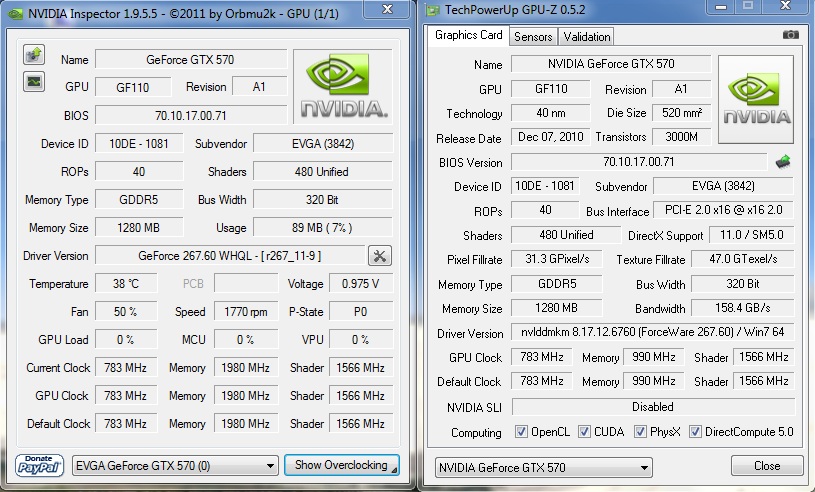Switch to the Validation tab
815x492 pixels.
pos(586,37)
